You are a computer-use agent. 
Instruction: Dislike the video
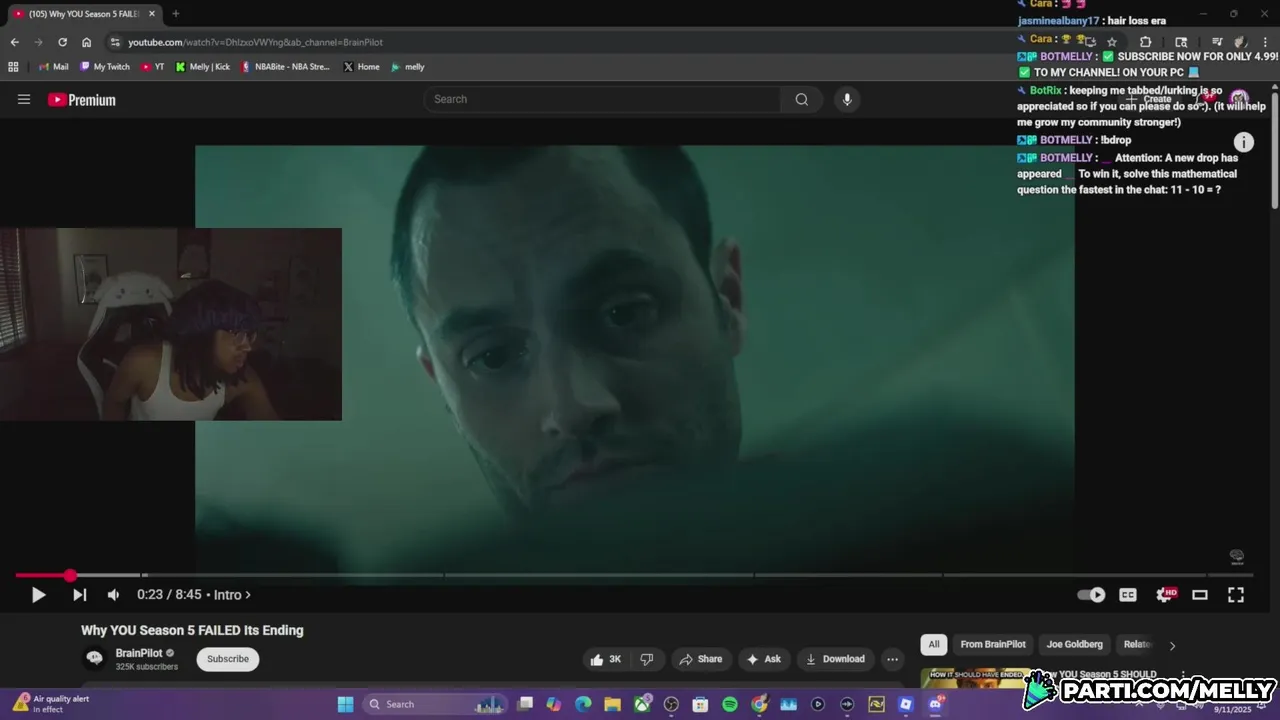click(647, 659)
